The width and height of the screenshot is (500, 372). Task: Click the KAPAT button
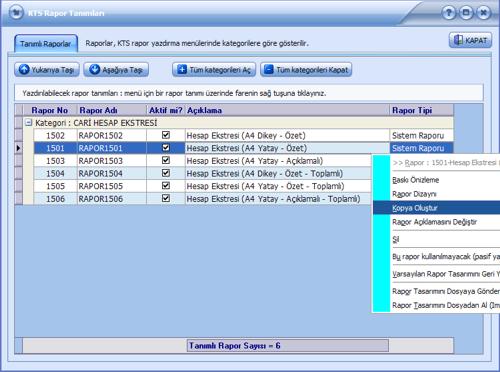[470, 40]
